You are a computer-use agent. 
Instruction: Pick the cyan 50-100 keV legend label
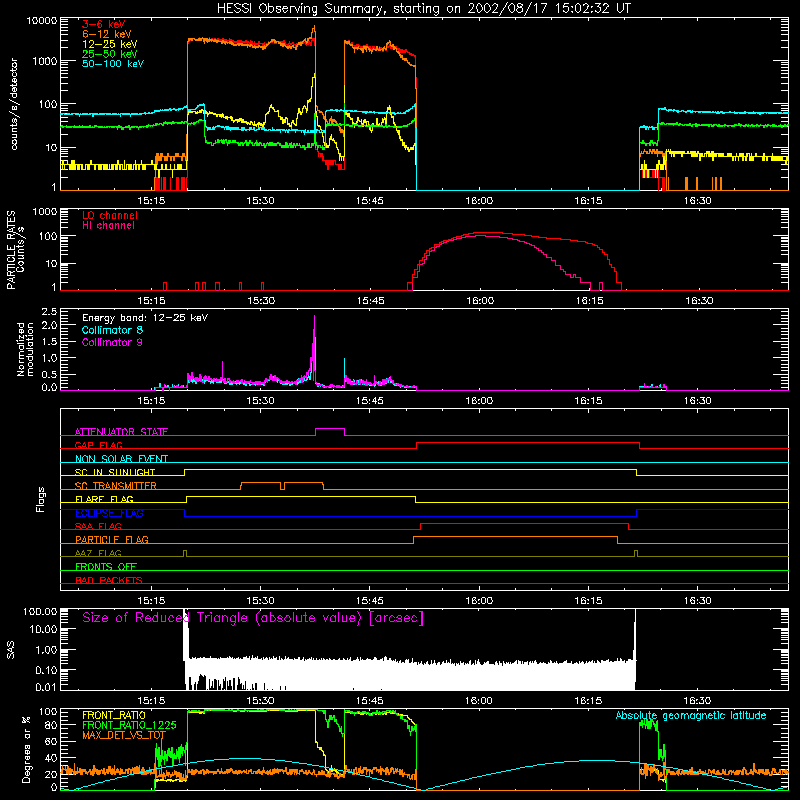[113, 64]
